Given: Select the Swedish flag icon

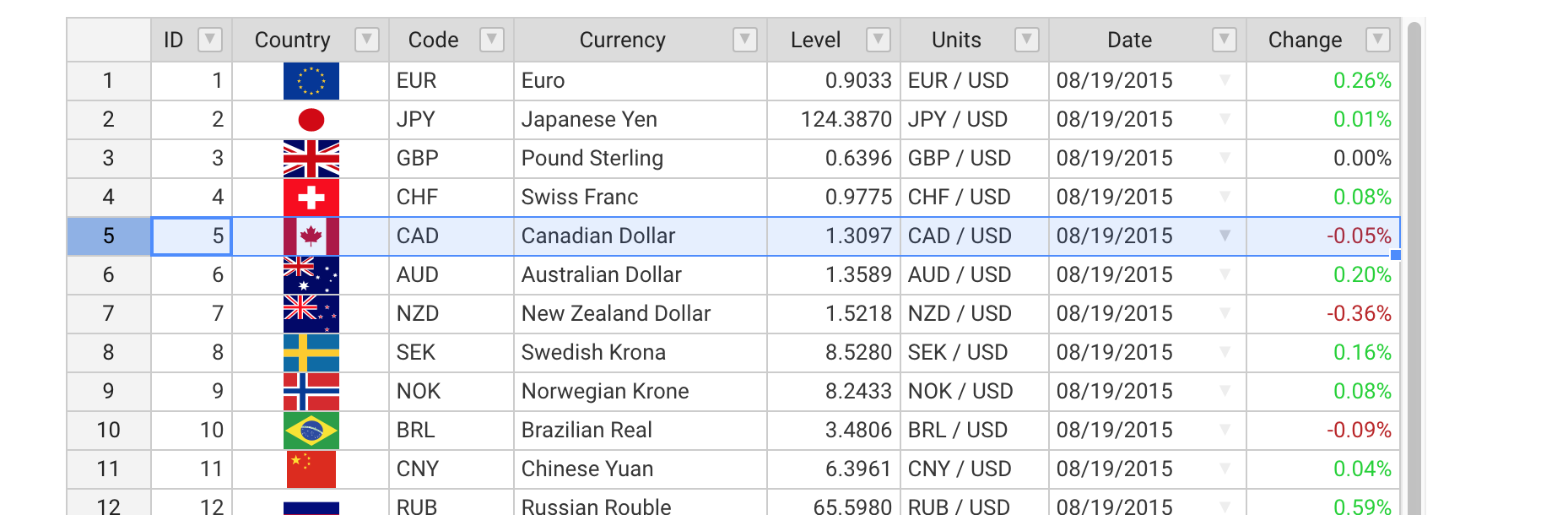Looking at the screenshot, I should 311,353.
